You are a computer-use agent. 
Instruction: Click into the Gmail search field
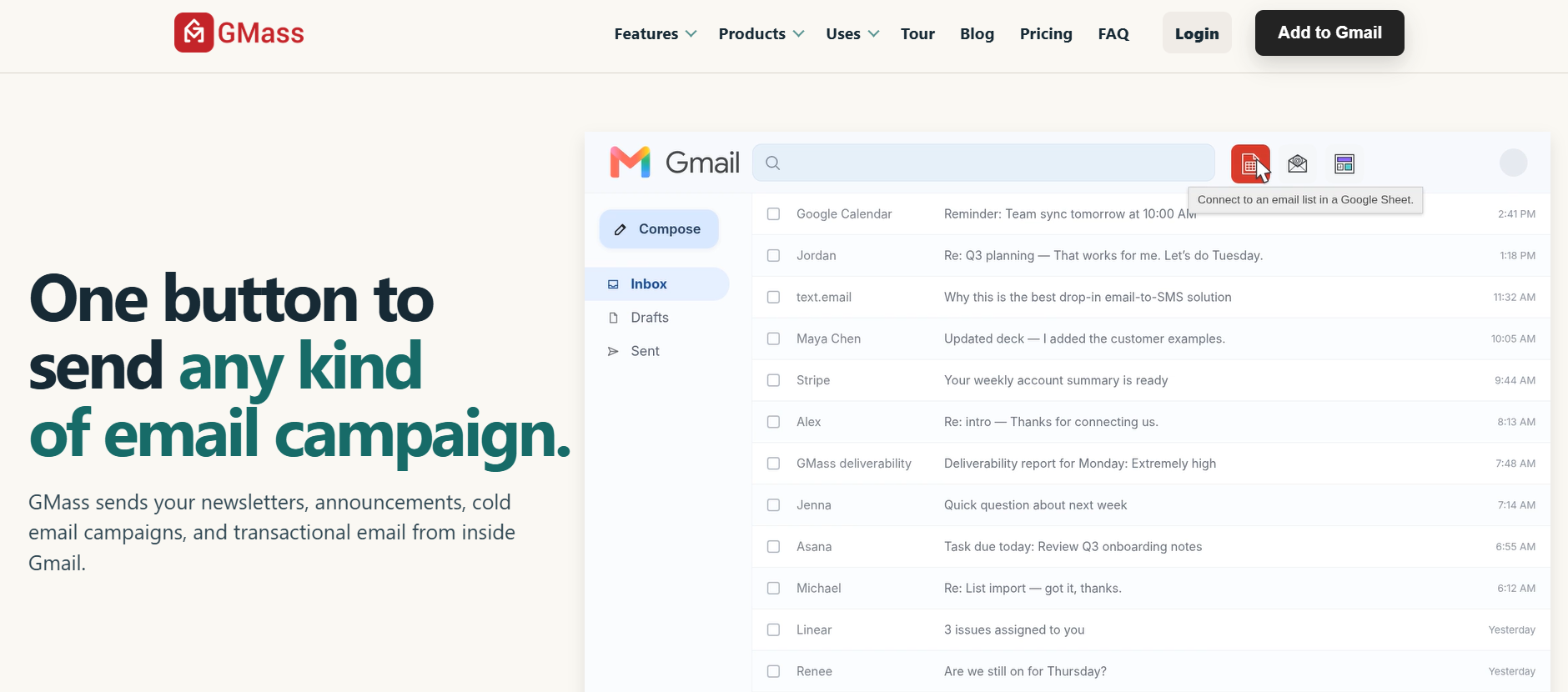983,163
